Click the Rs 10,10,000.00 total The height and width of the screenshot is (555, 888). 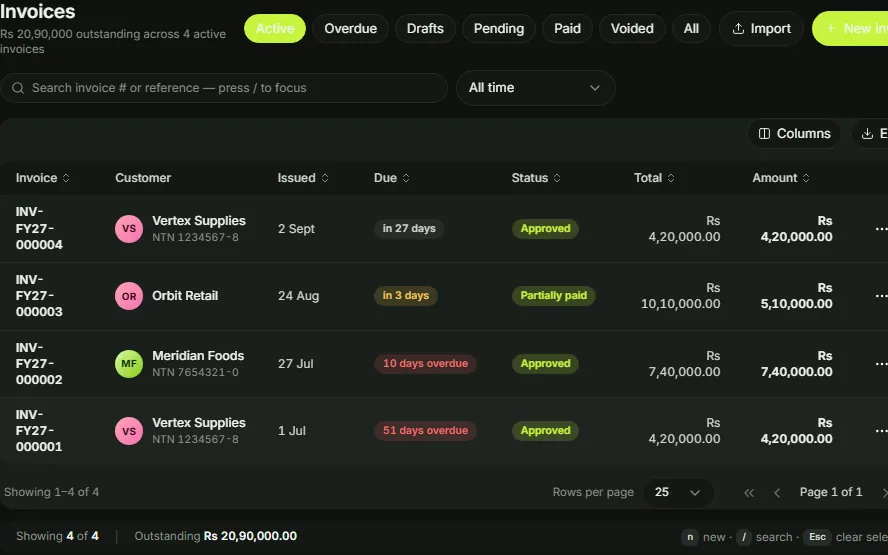click(680, 296)
